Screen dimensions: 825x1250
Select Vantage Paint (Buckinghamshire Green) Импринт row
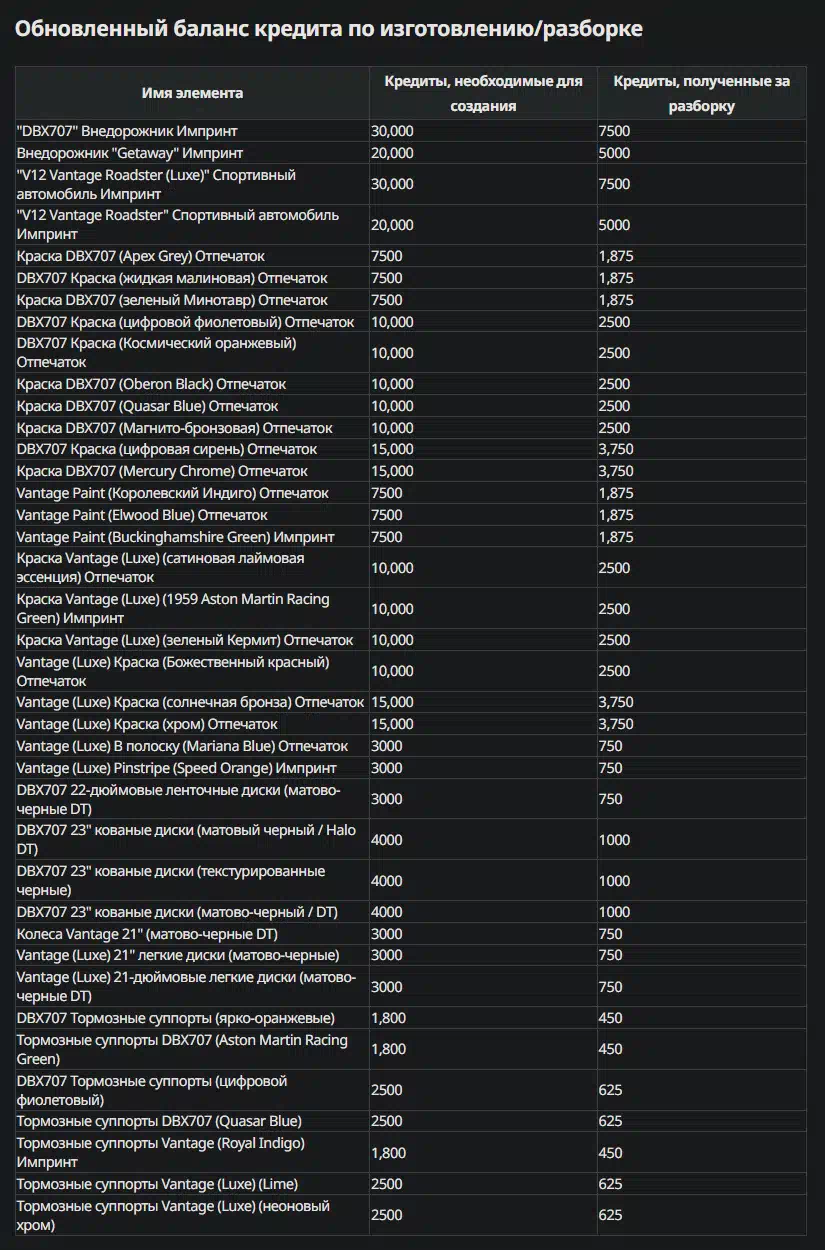click(412, 537)
